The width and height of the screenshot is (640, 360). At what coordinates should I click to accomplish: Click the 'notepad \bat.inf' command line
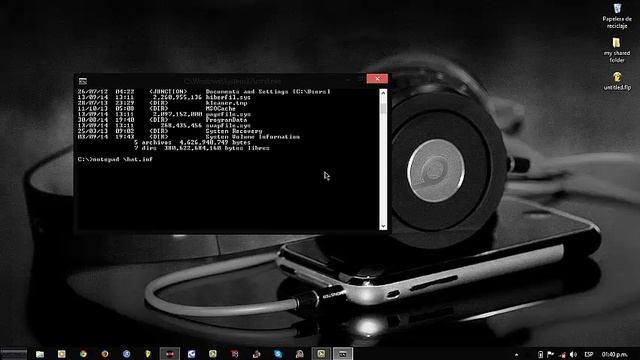pyautogui.click(x=115, y=160)
